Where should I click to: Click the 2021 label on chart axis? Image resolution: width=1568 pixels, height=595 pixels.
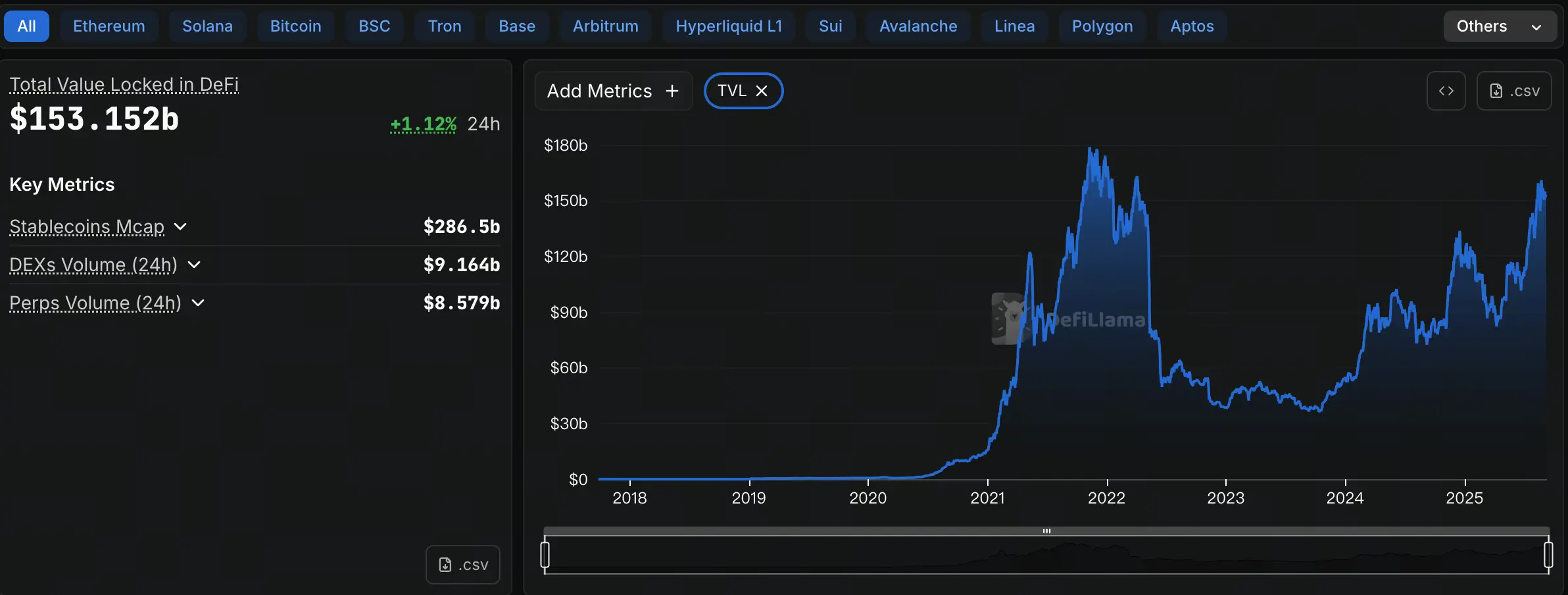987,498
